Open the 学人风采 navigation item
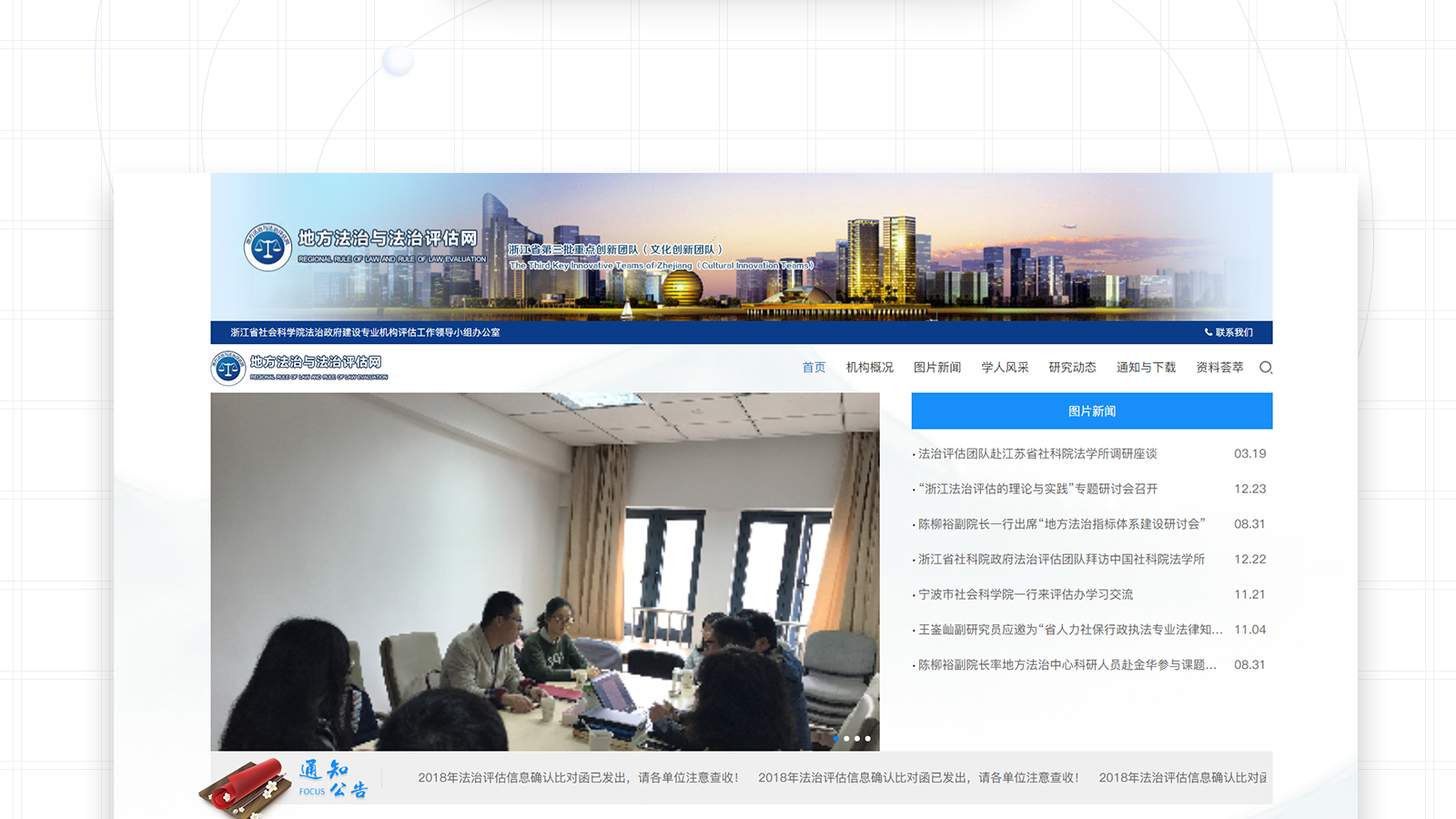Image resolution: width=1456 pixels, height=819 pixels. (x=1005, y=368)
